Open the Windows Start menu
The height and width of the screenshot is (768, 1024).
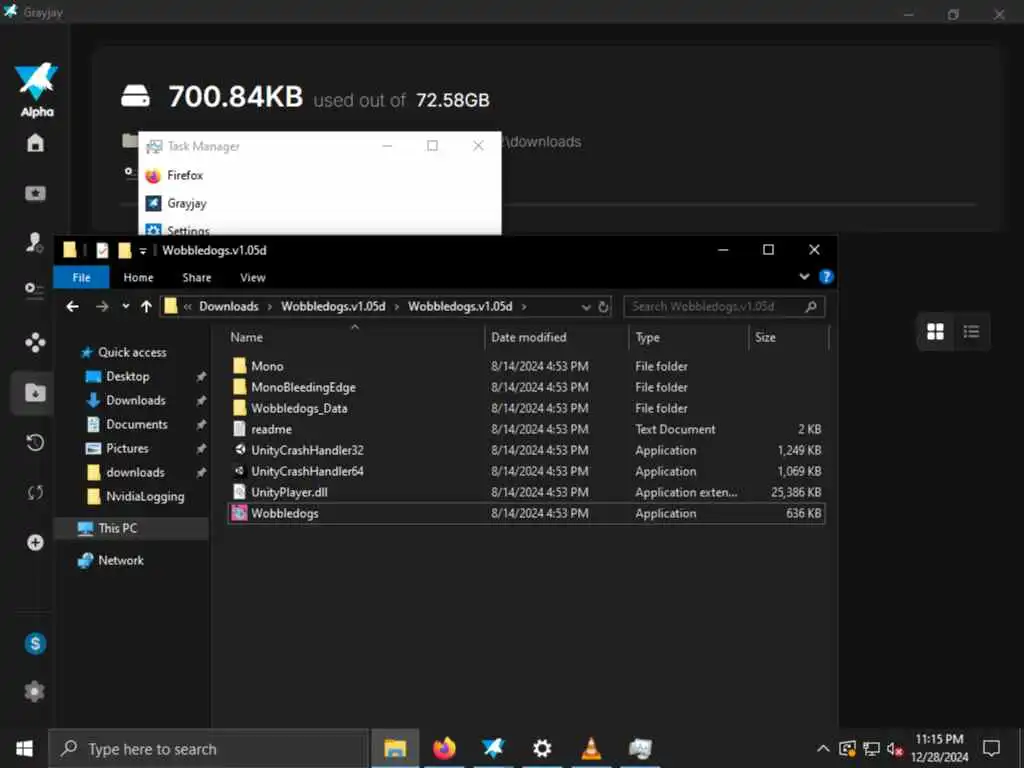(x=24, y=748)
